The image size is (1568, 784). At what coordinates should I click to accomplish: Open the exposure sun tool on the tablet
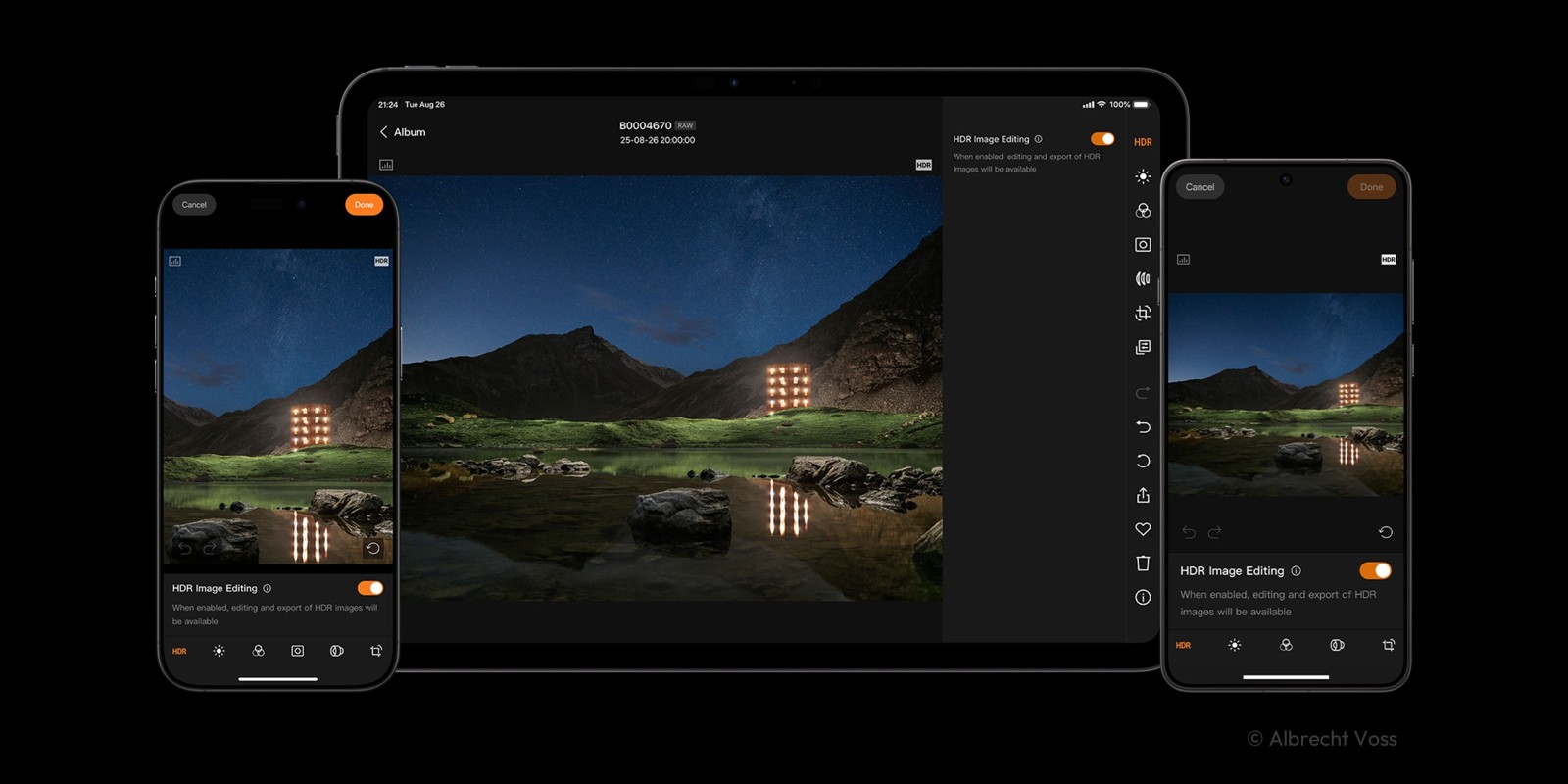pyautogui.click(x=1143, y=176)
